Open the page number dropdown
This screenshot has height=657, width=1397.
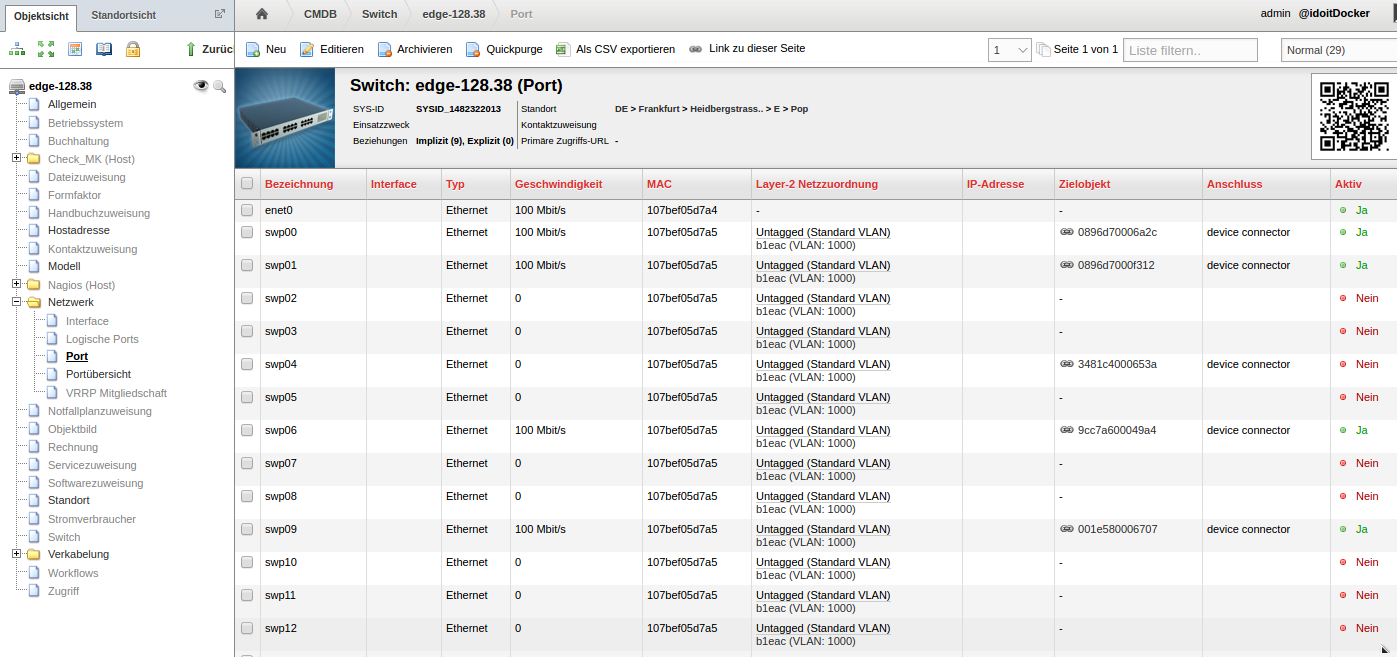click(1009, 50)
